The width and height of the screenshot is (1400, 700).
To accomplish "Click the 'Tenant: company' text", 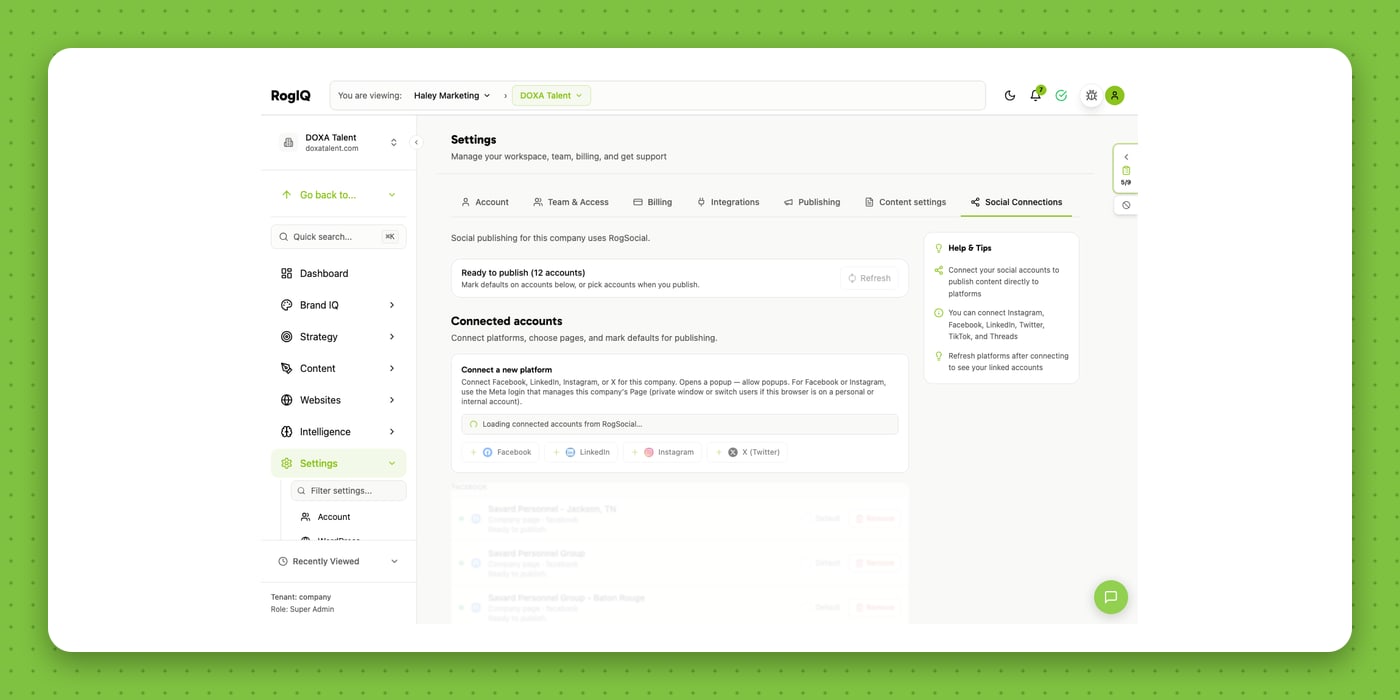I will coord(301,597).
